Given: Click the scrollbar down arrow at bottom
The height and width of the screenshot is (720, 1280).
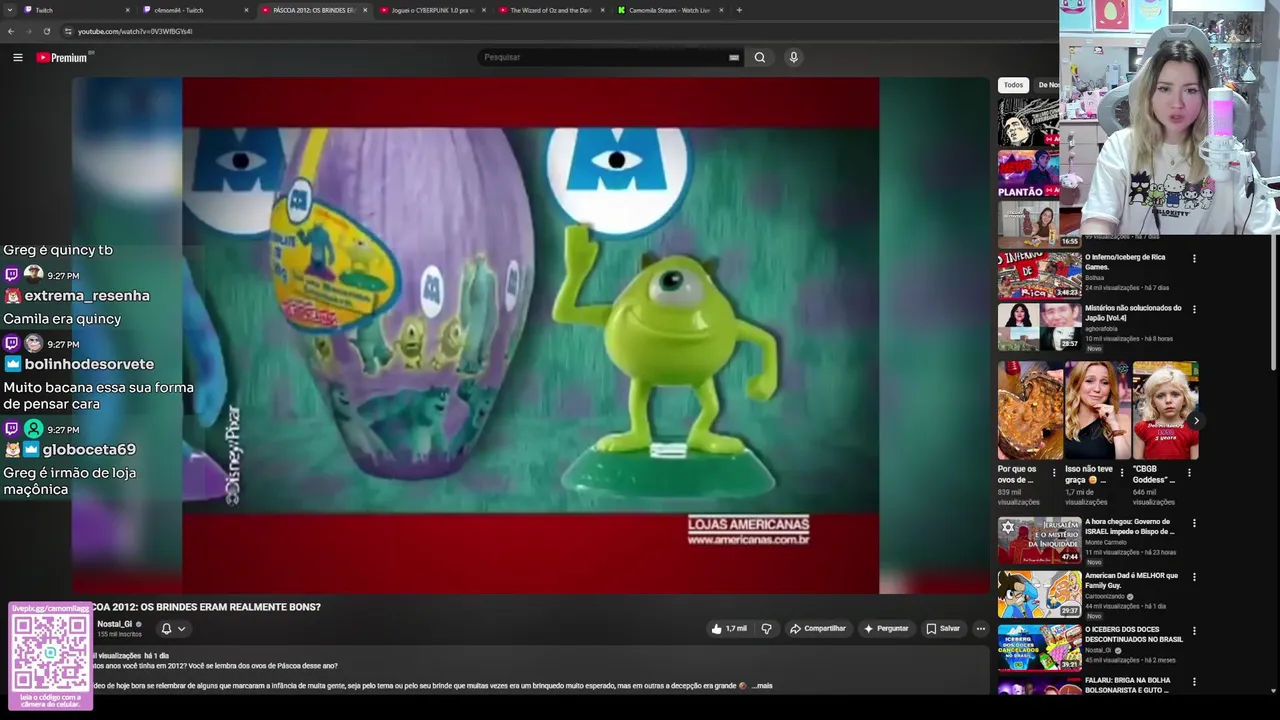Looking at the screenshot, I should click(1273, 690).
